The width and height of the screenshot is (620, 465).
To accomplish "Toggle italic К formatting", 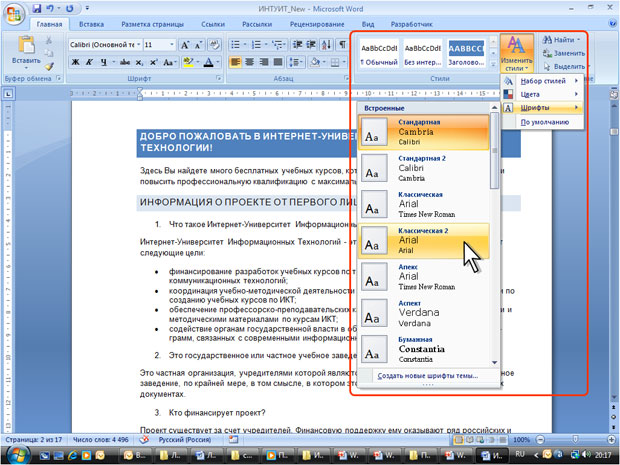I will click(x=89, y=62).
